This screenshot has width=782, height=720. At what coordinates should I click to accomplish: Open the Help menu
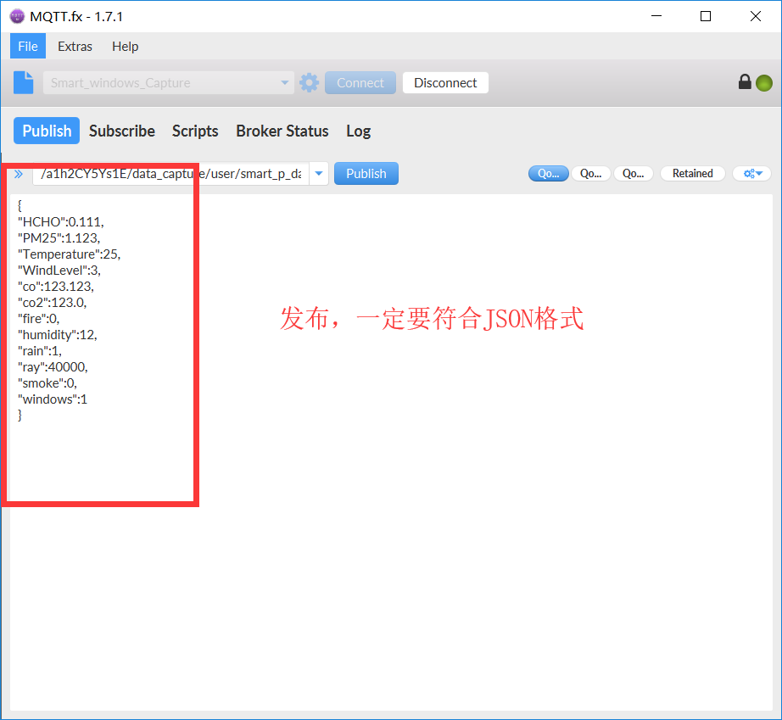pos(125,46)
